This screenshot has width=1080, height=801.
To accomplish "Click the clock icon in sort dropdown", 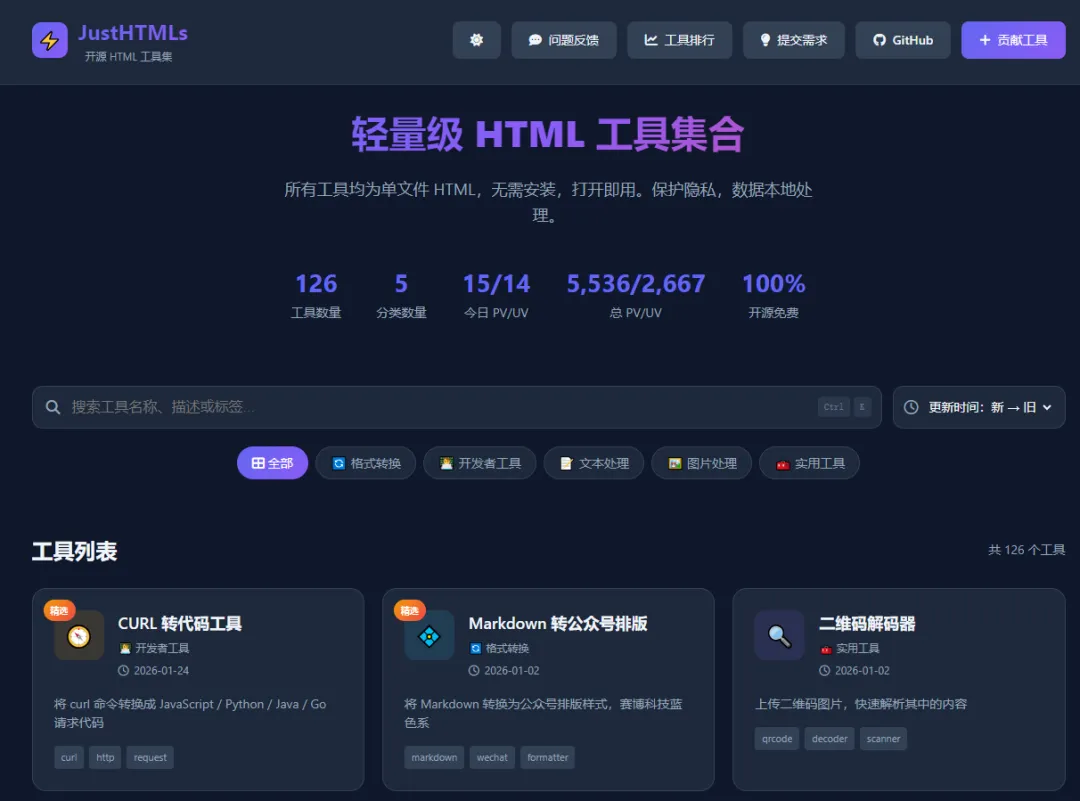I will [x=911, y=407].
